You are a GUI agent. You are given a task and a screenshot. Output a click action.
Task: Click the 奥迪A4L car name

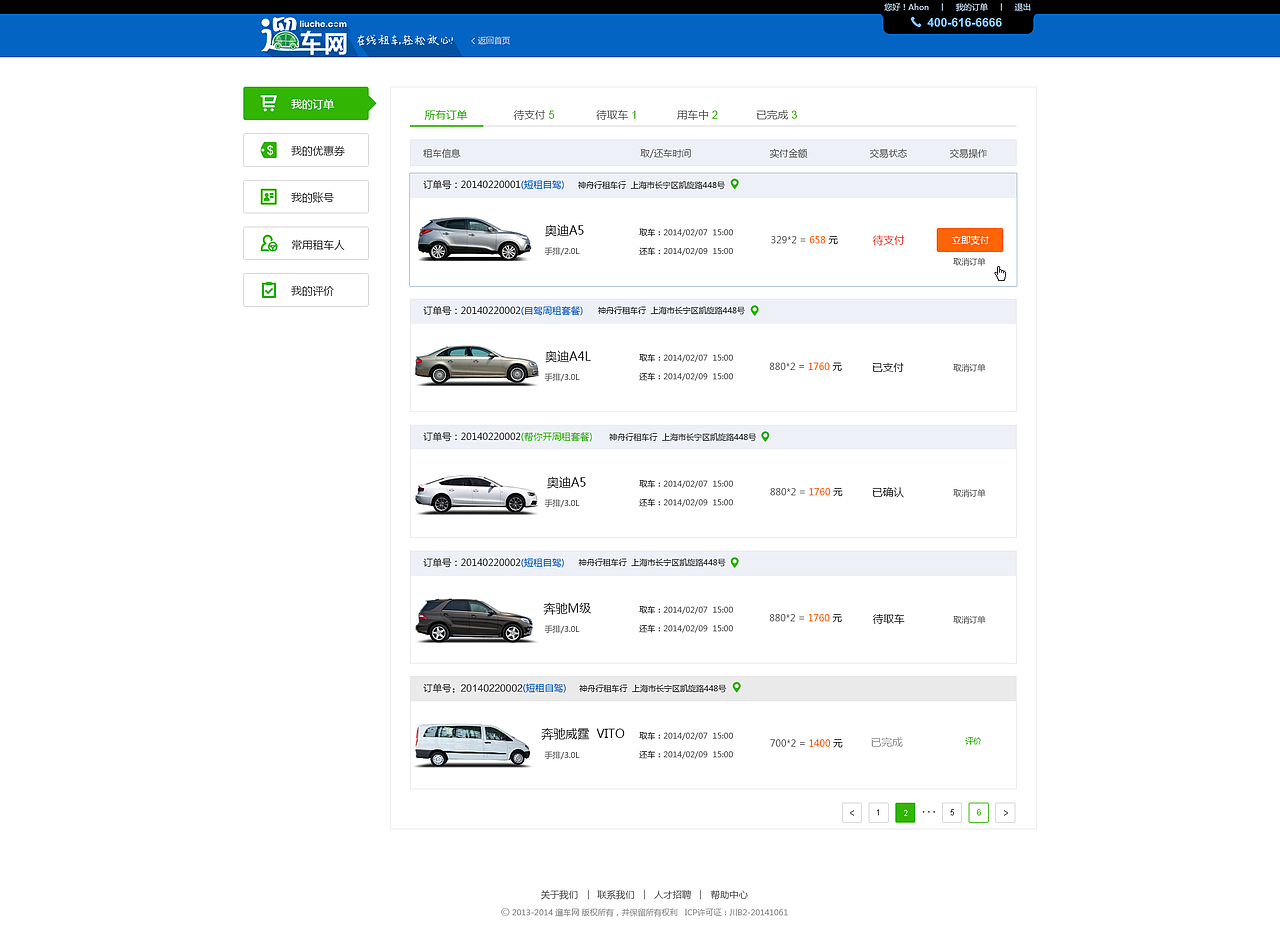pos(568,357)
